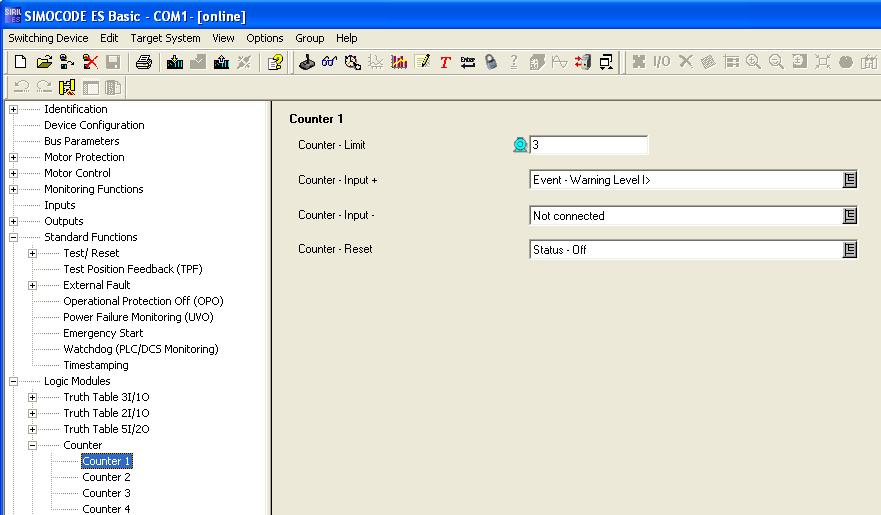The height and width of the screenshot is (515, 881).
Task: Expand Truth Table 5I/2O node
Action: pos(33,430)
